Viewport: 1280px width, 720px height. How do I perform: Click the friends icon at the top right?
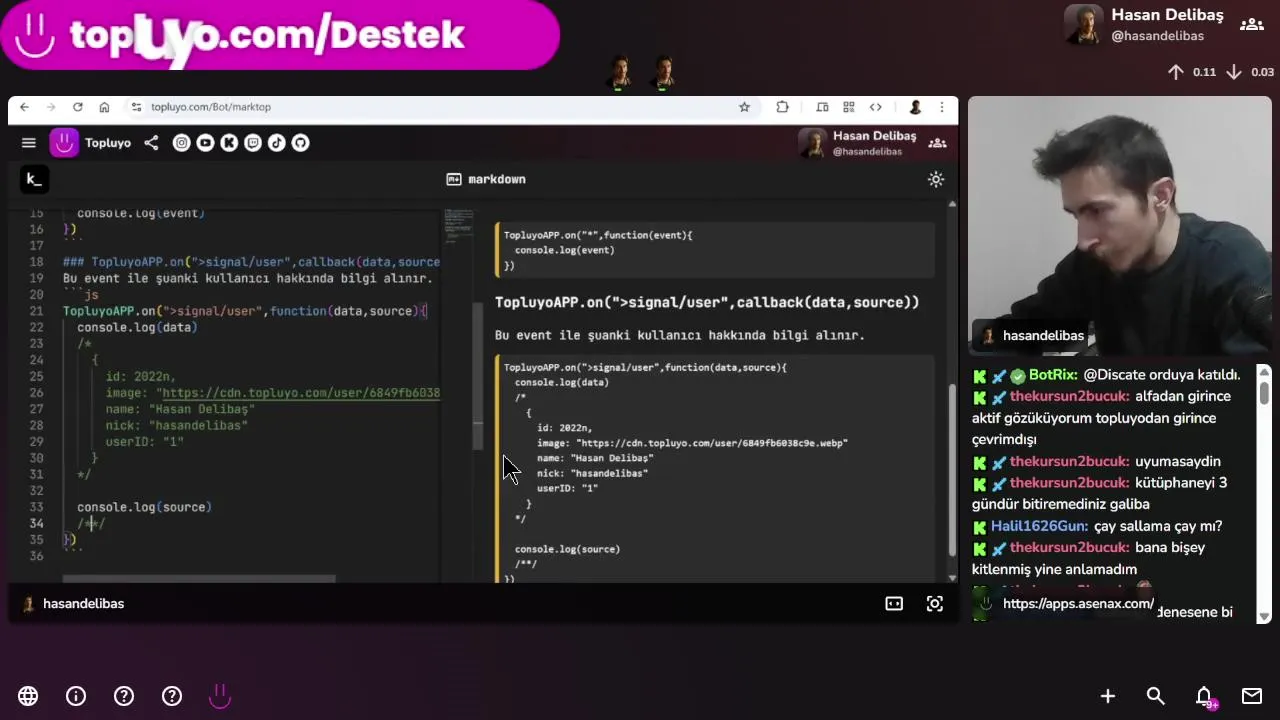[x=1251, y=25]
